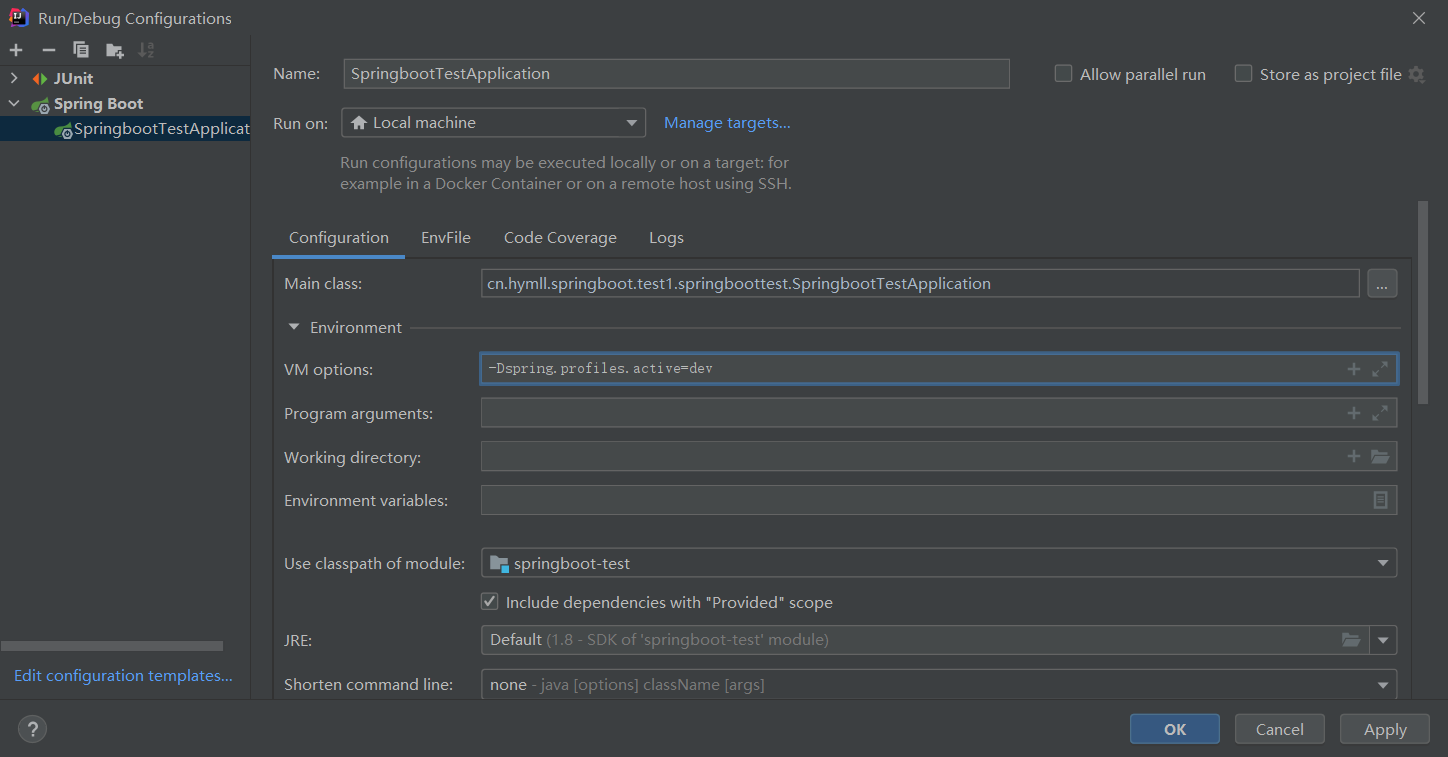This screenshot has height=757, width=1448.
Task: Uncheck Include dependencies with "Provided" scope
Action: point(490,602)
